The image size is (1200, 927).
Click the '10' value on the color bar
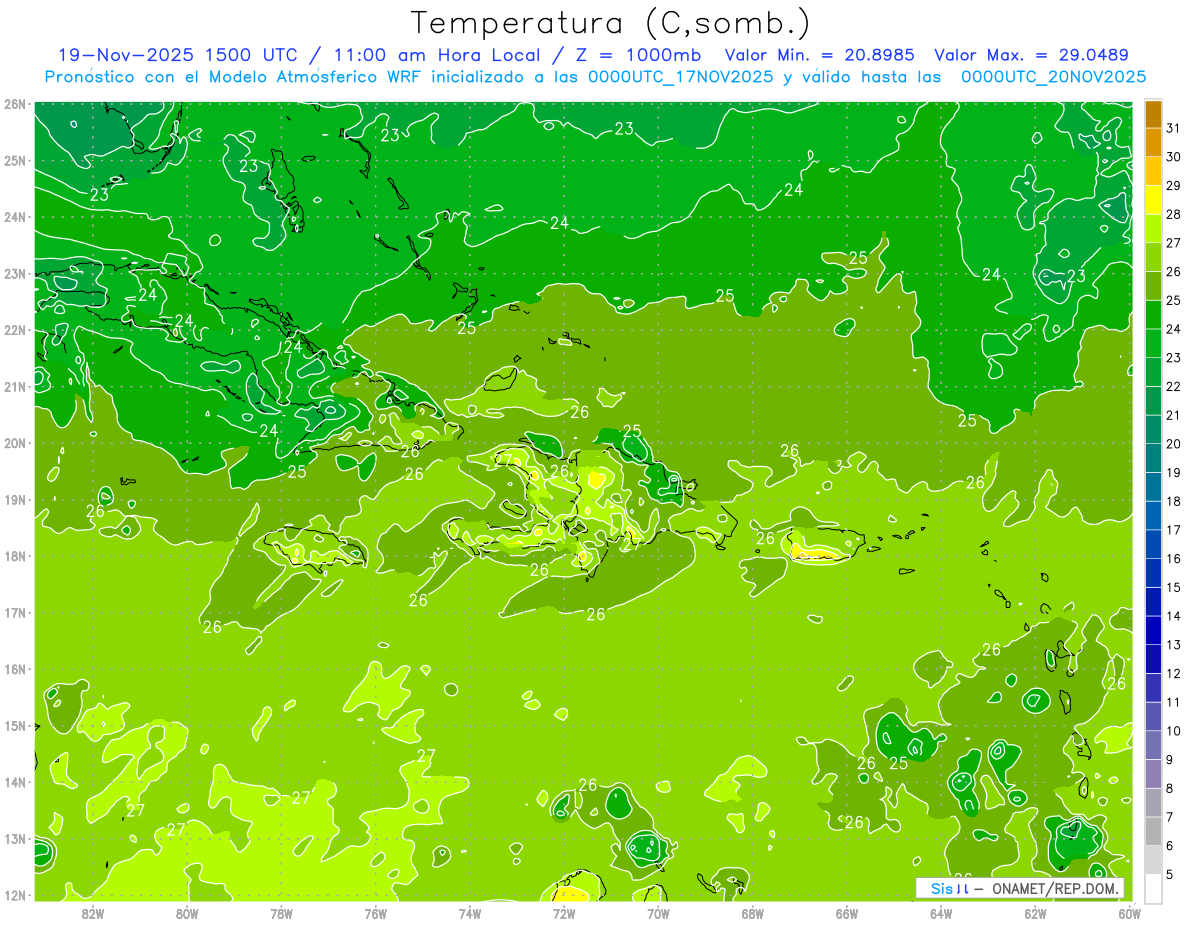(1174, 731)
